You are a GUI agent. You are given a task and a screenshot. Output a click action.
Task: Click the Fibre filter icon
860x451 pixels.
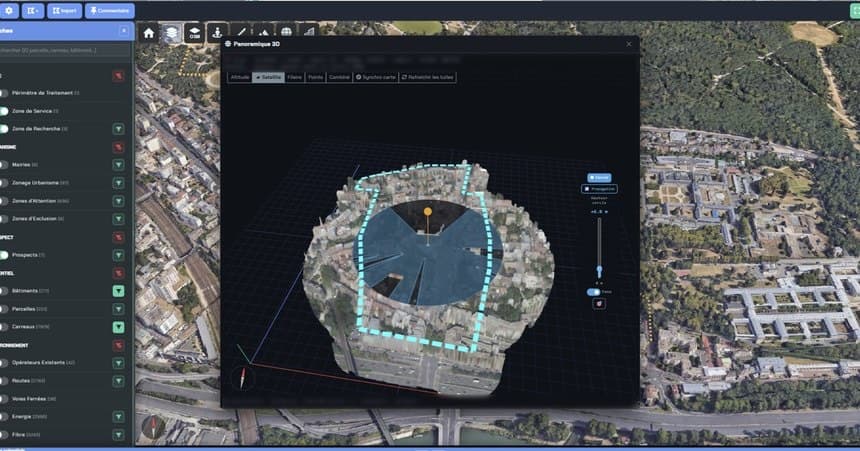point(118,435)
